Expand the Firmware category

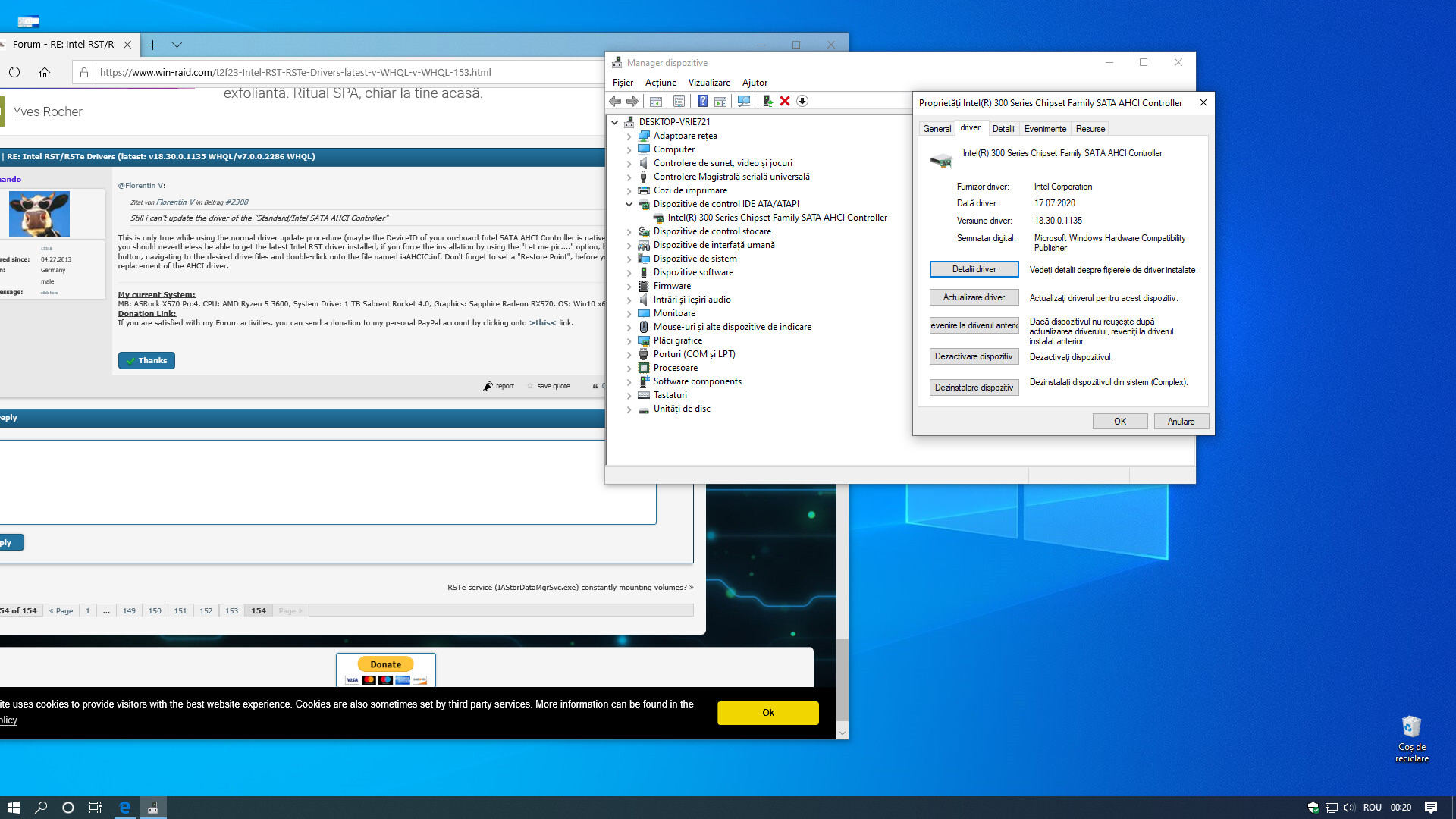tap(629, 287)
